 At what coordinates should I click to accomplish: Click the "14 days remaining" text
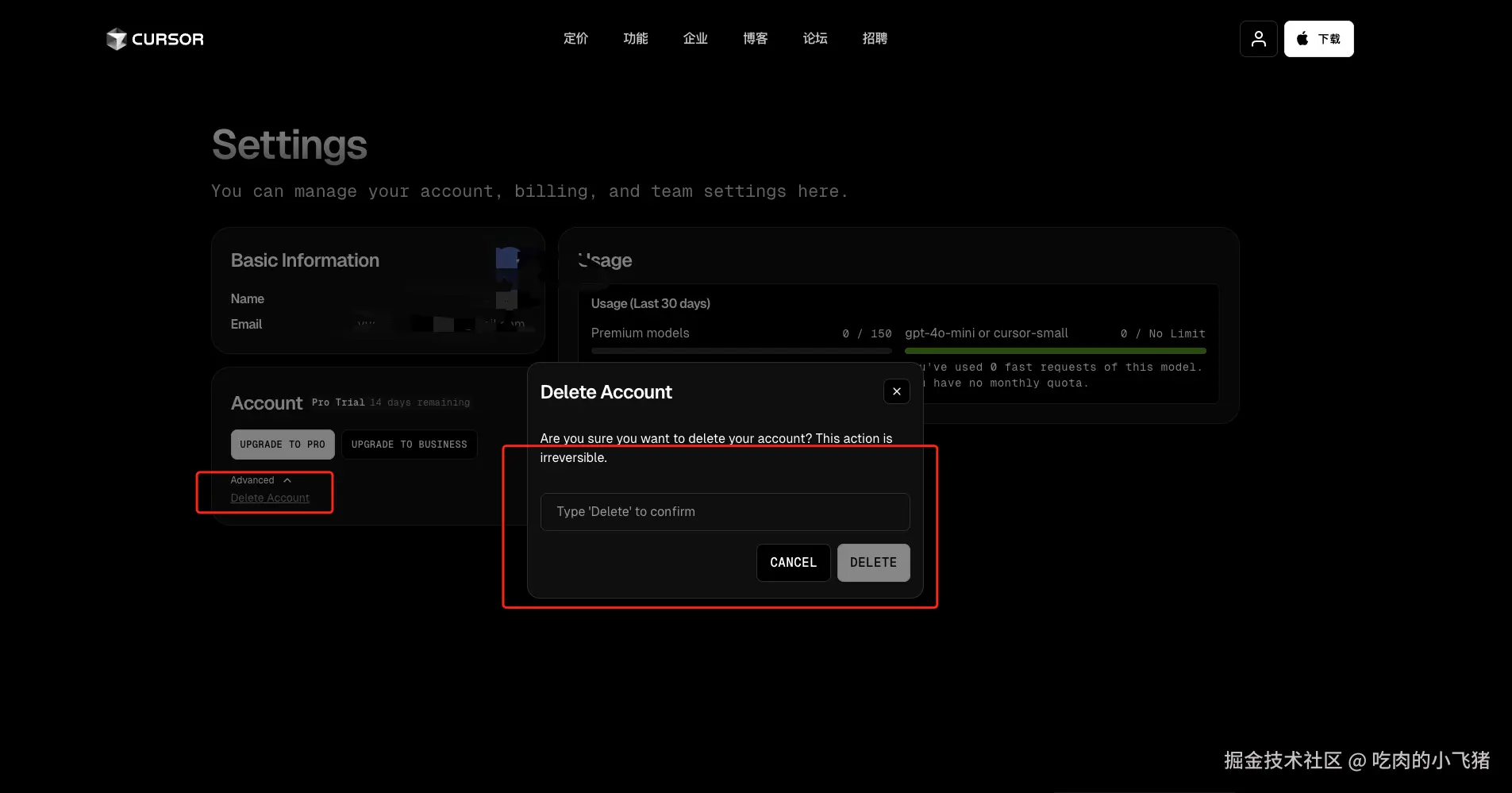pos(420,402)
